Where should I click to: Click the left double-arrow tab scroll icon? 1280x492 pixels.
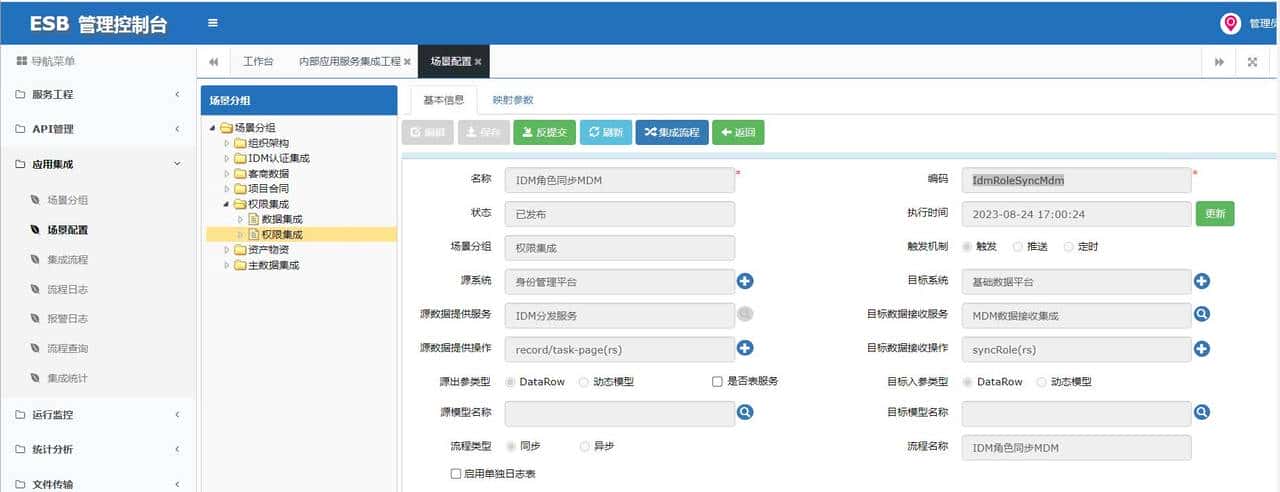pos(213,62)
